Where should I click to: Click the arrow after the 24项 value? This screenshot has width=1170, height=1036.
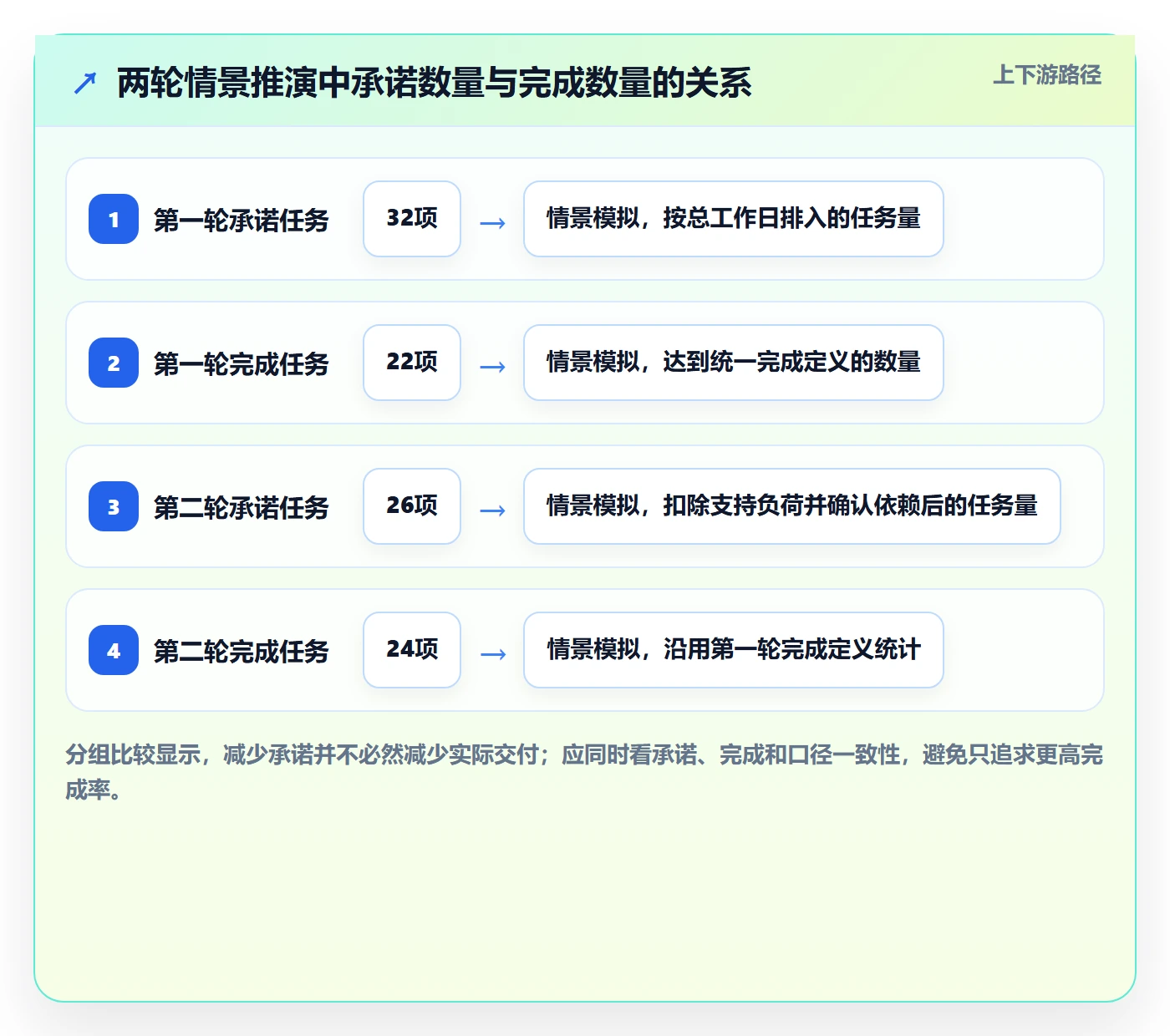(x=493, y=653)
